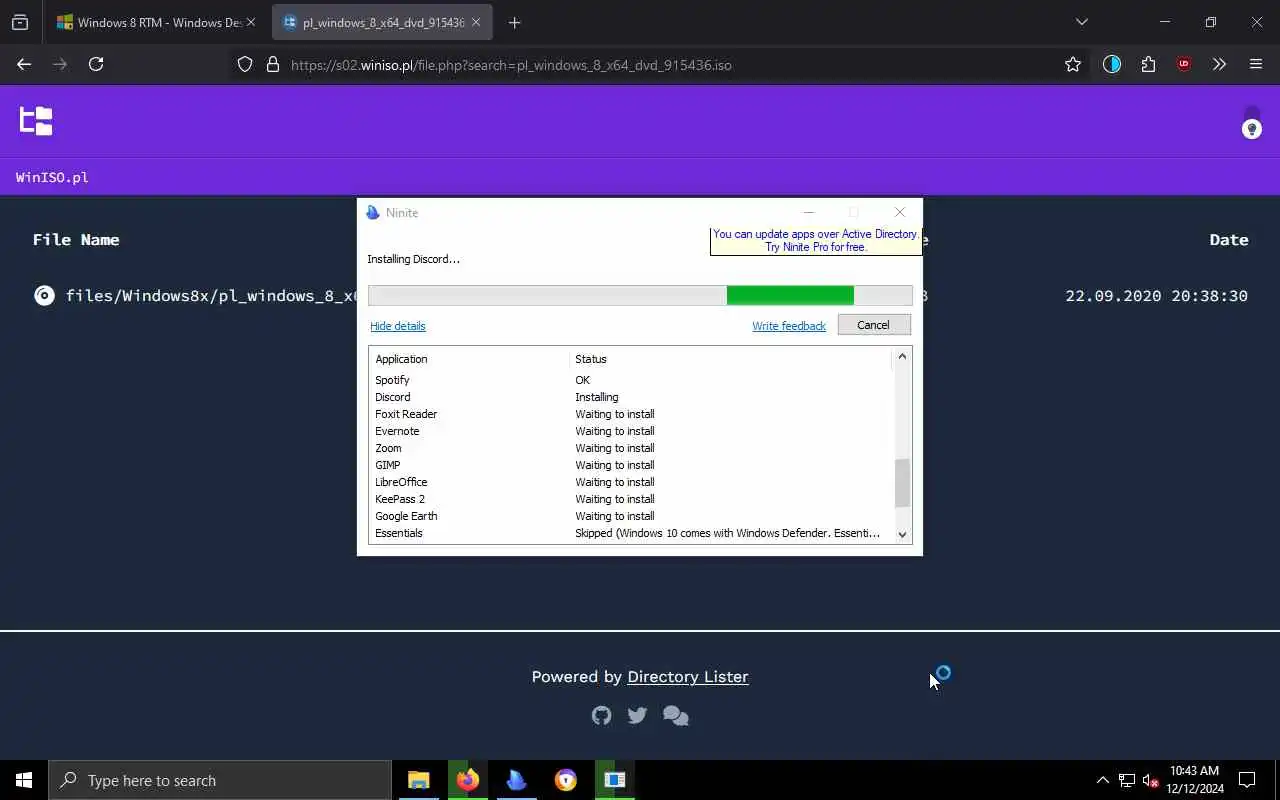This screenshot has width=1280, height=800.
Task: Close the pl_windows_8_x64 tab
Action: click(x=476, y=22)
